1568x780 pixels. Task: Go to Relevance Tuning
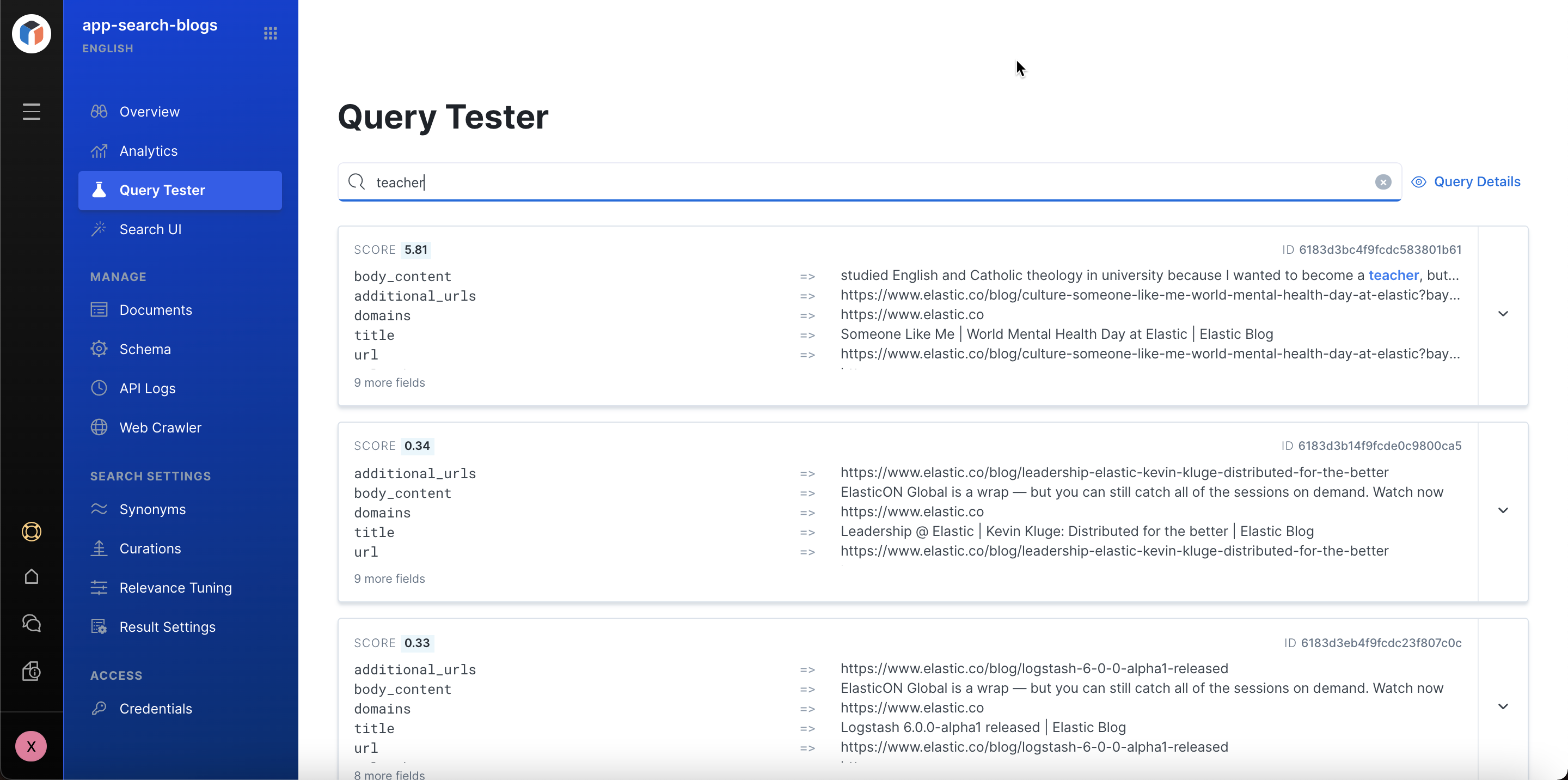click(x=175, y=587)
